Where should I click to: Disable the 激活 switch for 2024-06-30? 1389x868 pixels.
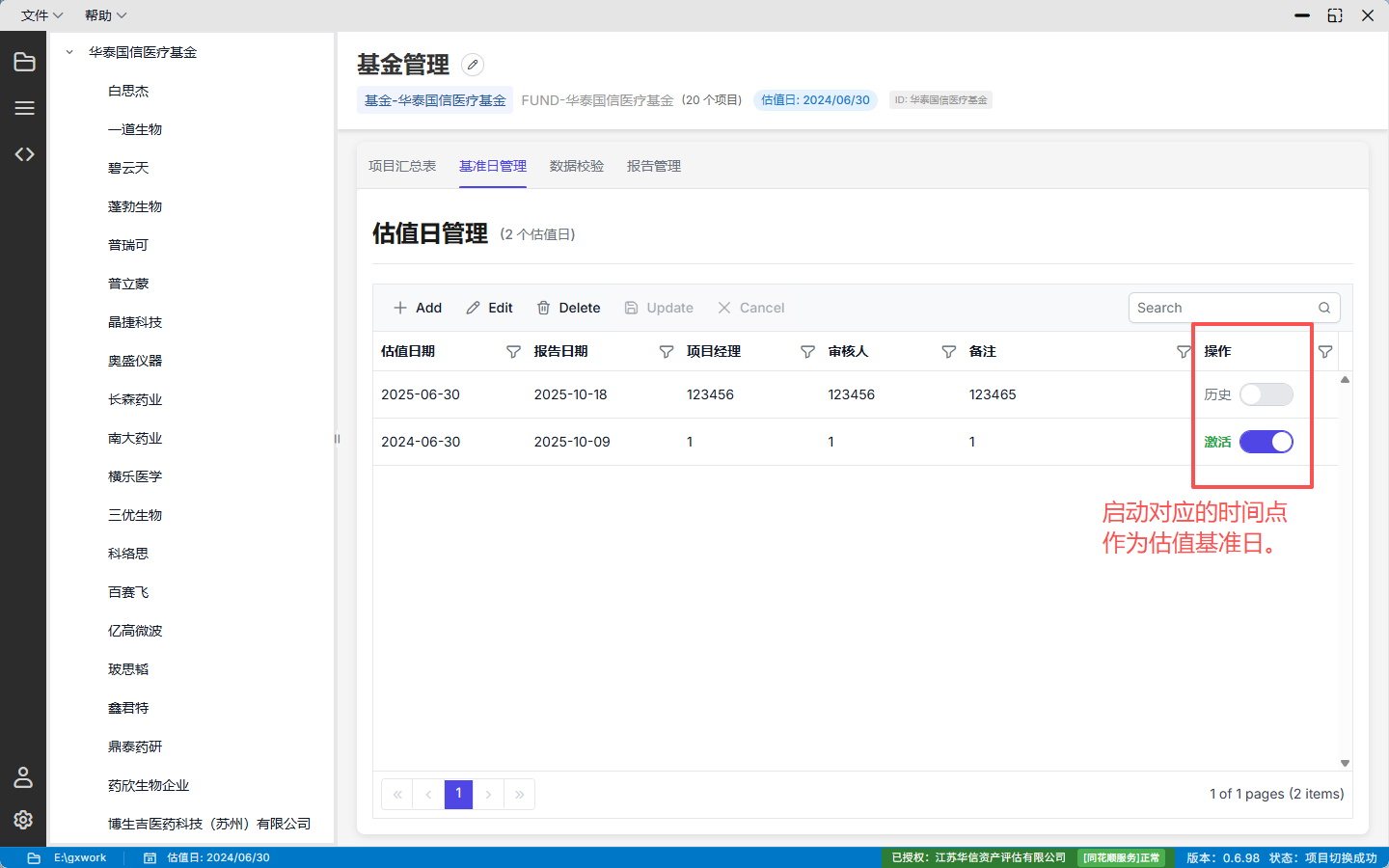pos(1266,442)
